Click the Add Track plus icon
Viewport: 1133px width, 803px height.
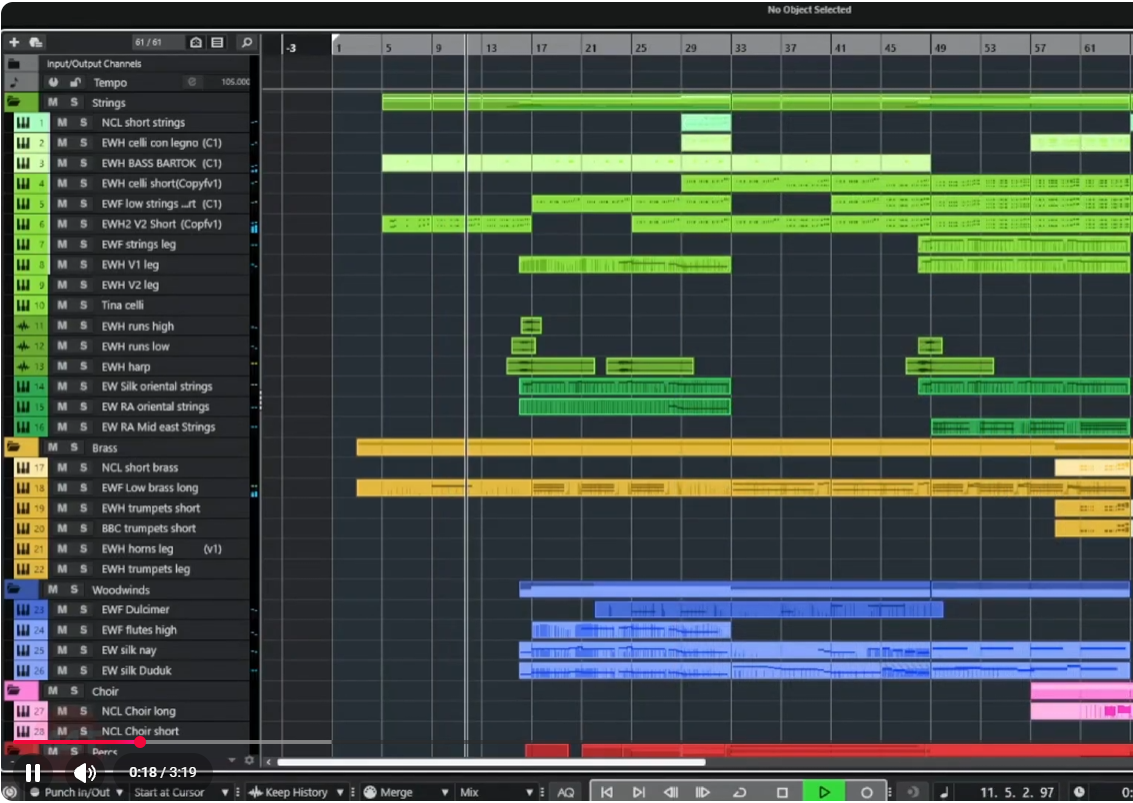coord(14,43)
